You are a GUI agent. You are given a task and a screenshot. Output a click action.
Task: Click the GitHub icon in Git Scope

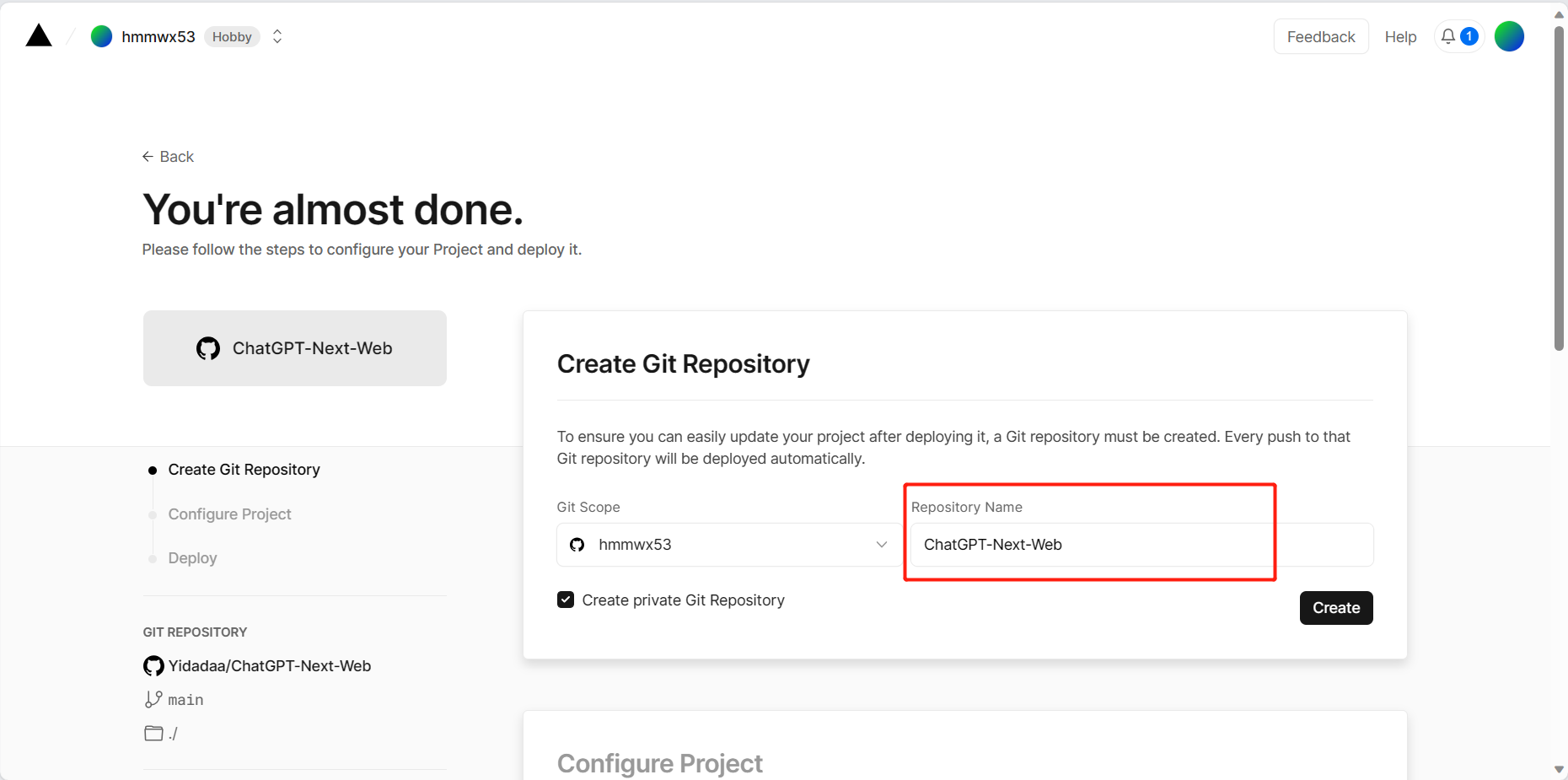point(577,545)
